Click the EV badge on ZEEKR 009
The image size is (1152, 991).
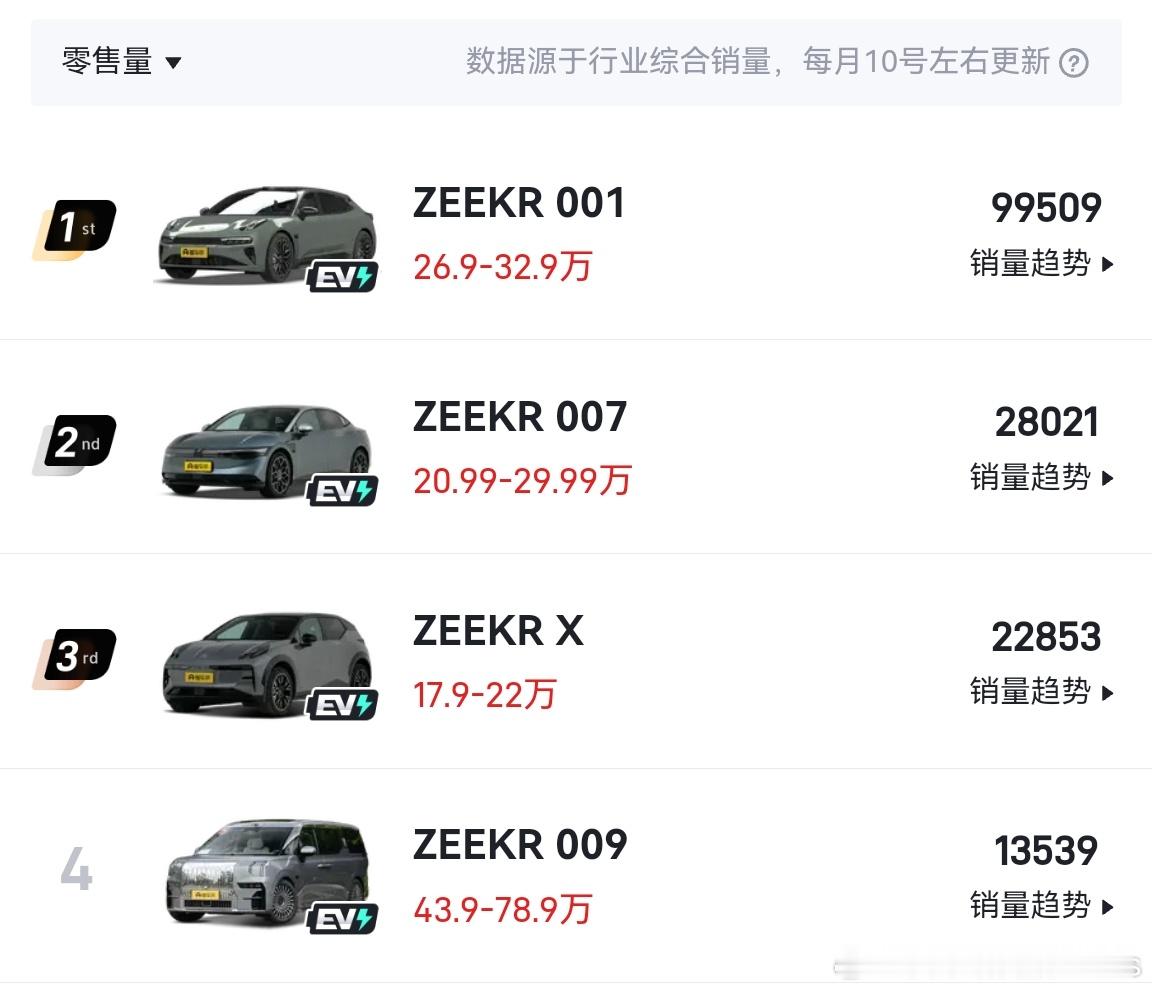point(342,919)
